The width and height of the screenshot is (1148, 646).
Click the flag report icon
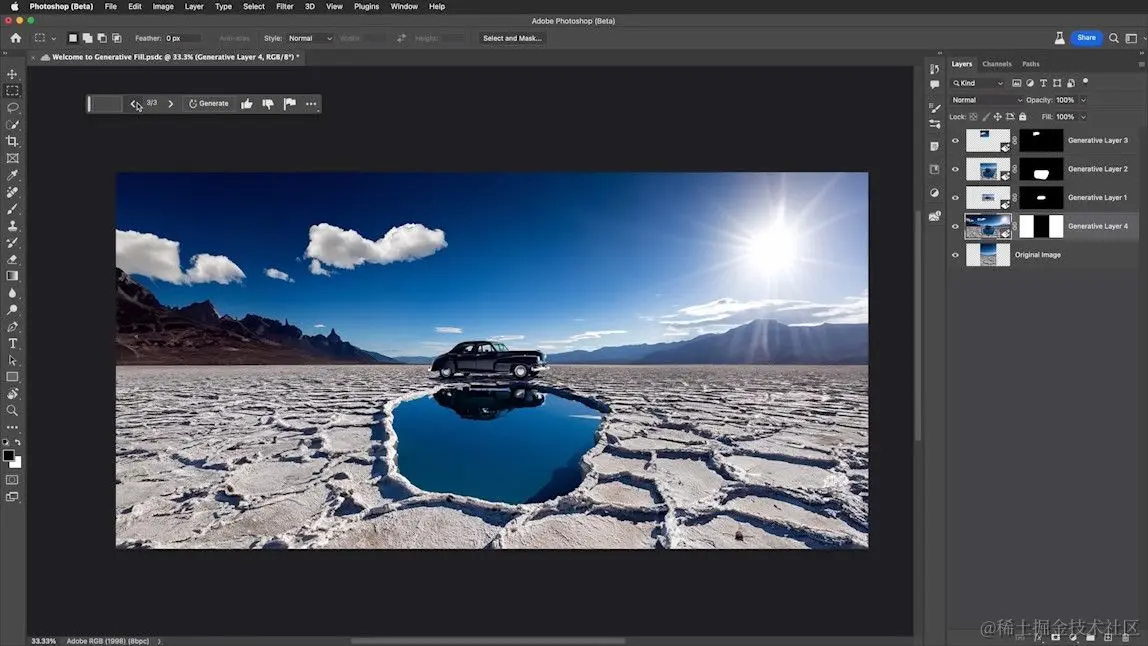(290, 104)
